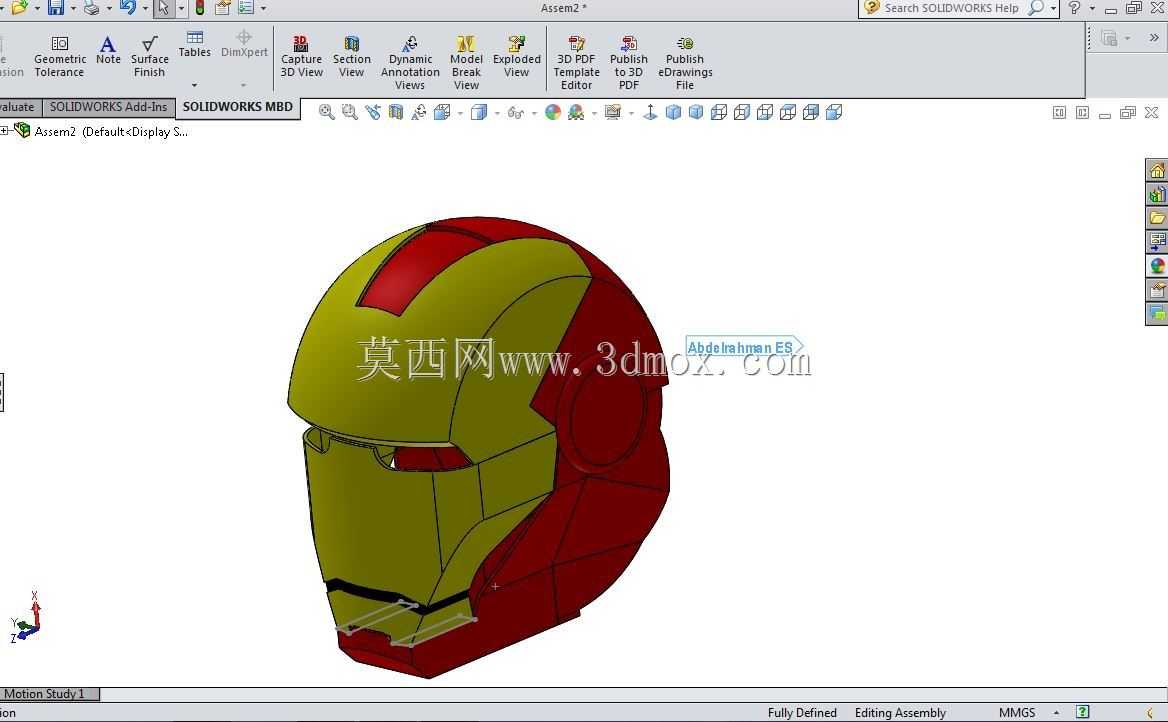Open Options checklist icon
Image resolution: width=1168 pixels, height=722 pixels.
coord(246,7)
